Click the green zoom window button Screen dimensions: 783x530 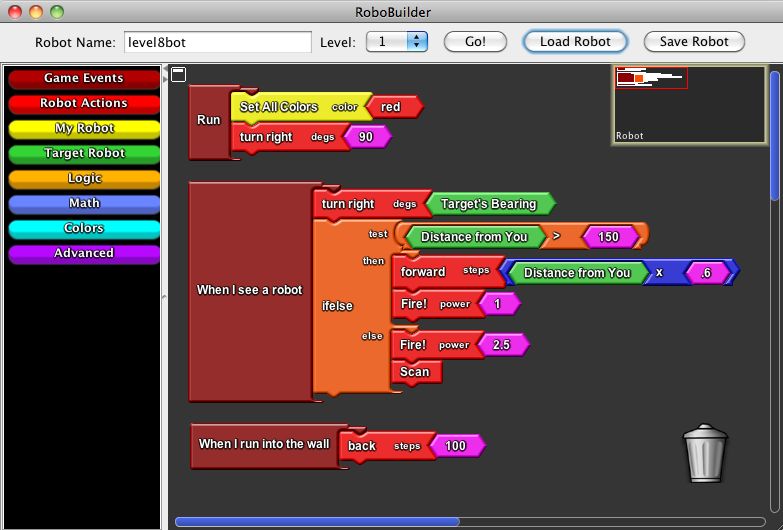tap(57, 11)
